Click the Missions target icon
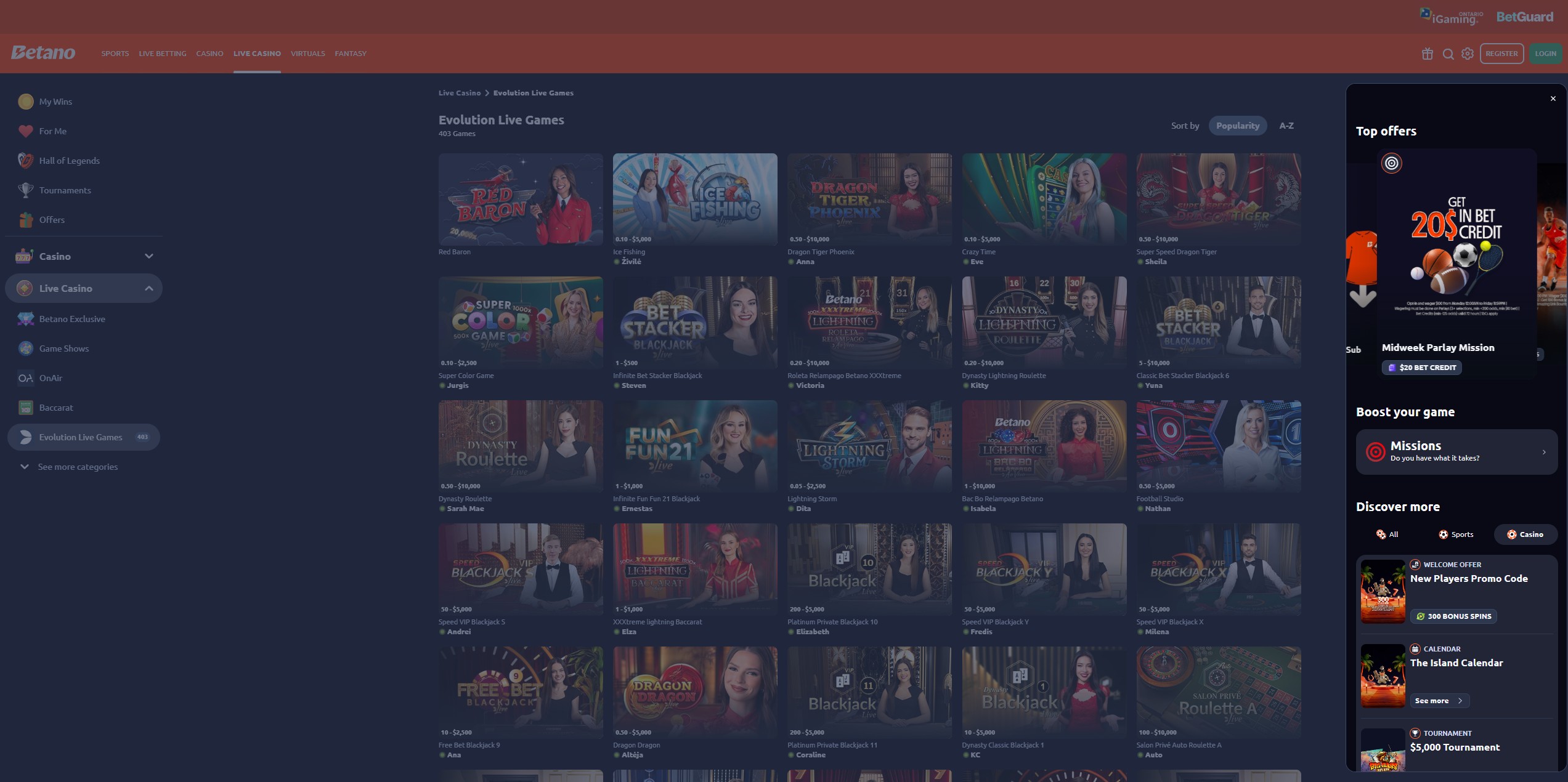This screenshot has height=782, width=1568. coord(1375,452)
